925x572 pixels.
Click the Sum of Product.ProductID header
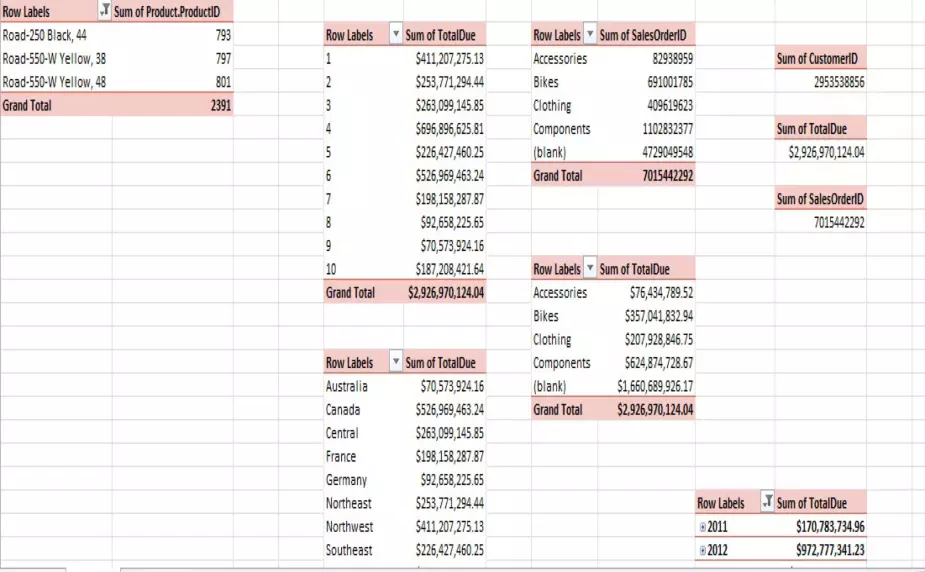[x=167, y=11]
